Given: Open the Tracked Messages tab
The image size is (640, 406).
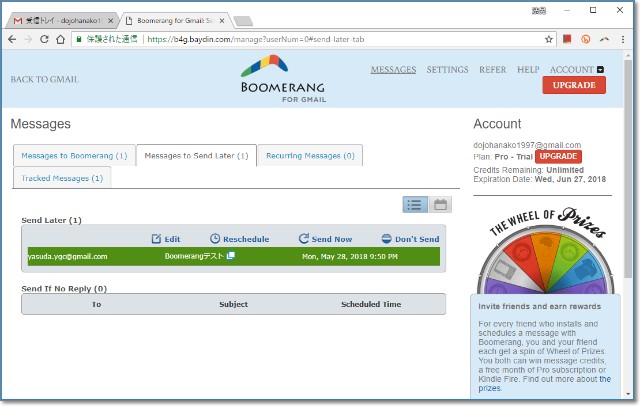Looking at the screenshot, I should tap(62, 178).
